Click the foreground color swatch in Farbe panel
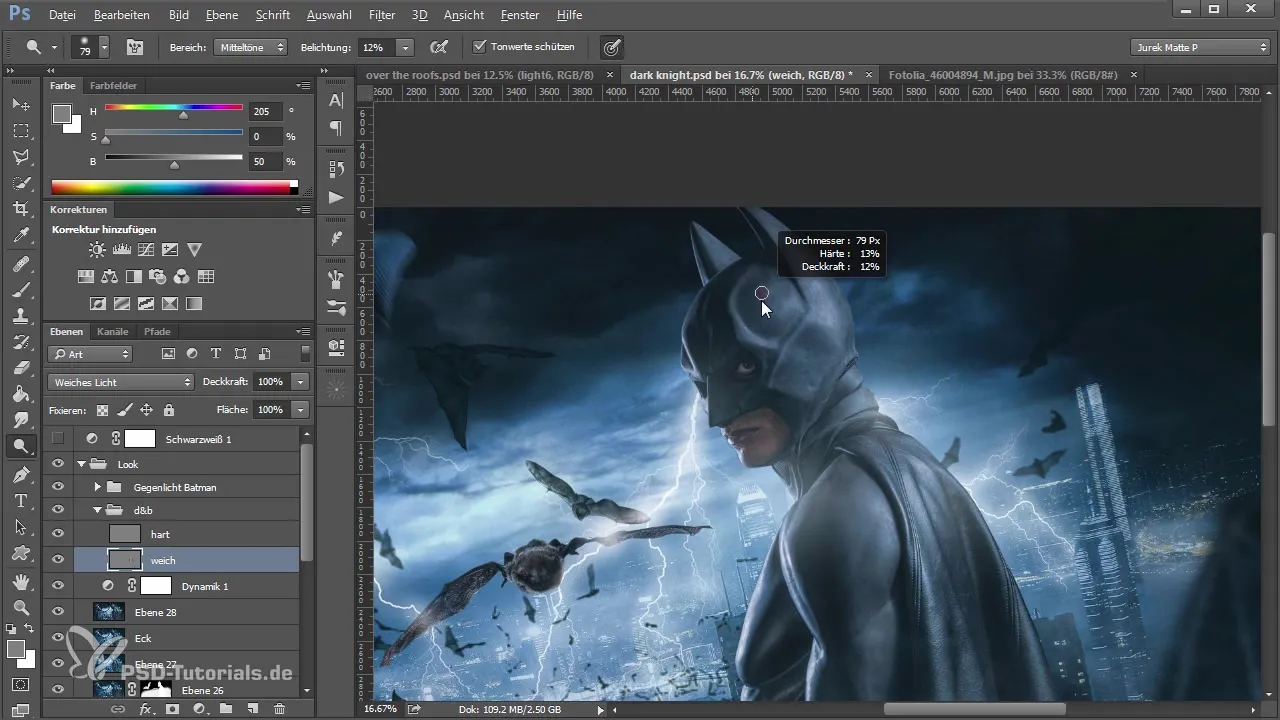This screenshot has width=1280, height=720. [62, 114]
